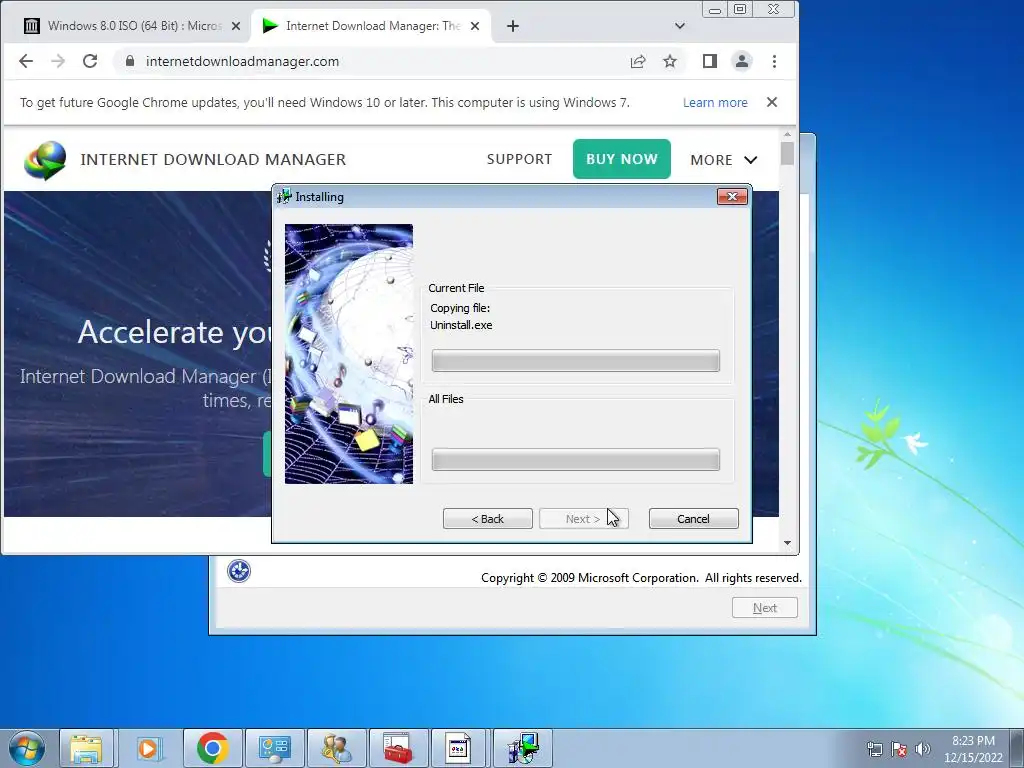Click the network tray icon
Viewport: 1024px width, 768px height.
[x=874, y=749]
